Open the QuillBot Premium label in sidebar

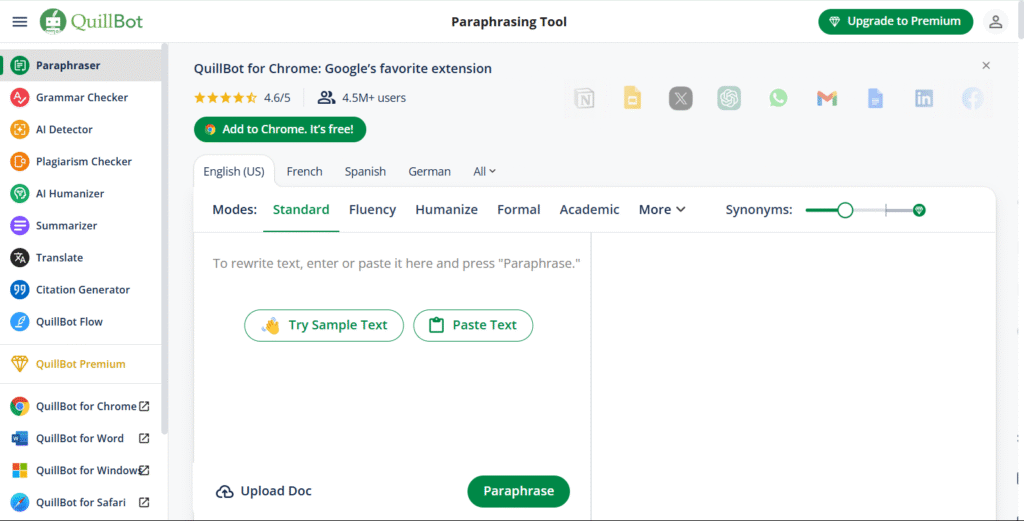coord(80,364)
